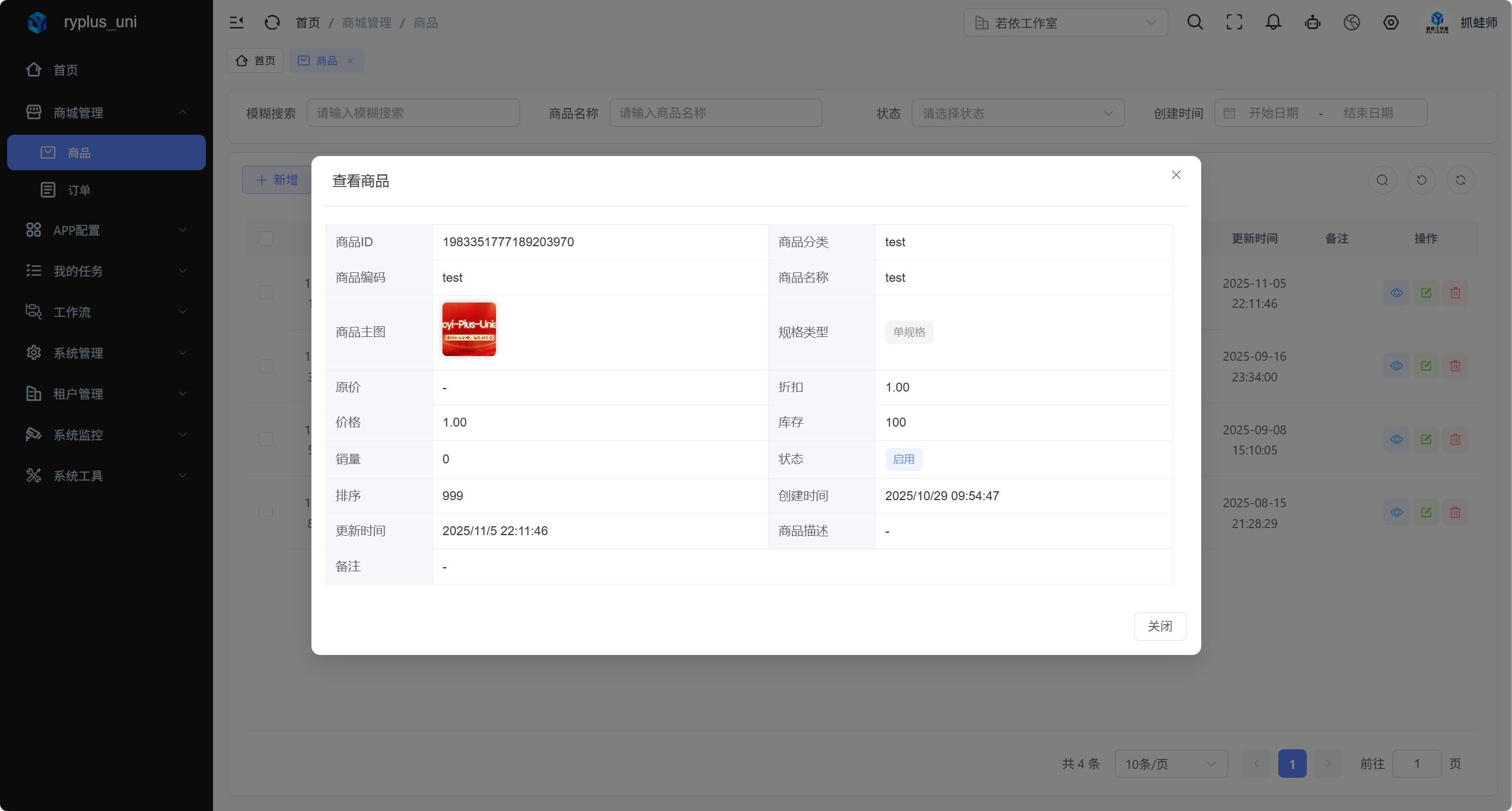Click the robot assistant icon in header

[1312, 23]
